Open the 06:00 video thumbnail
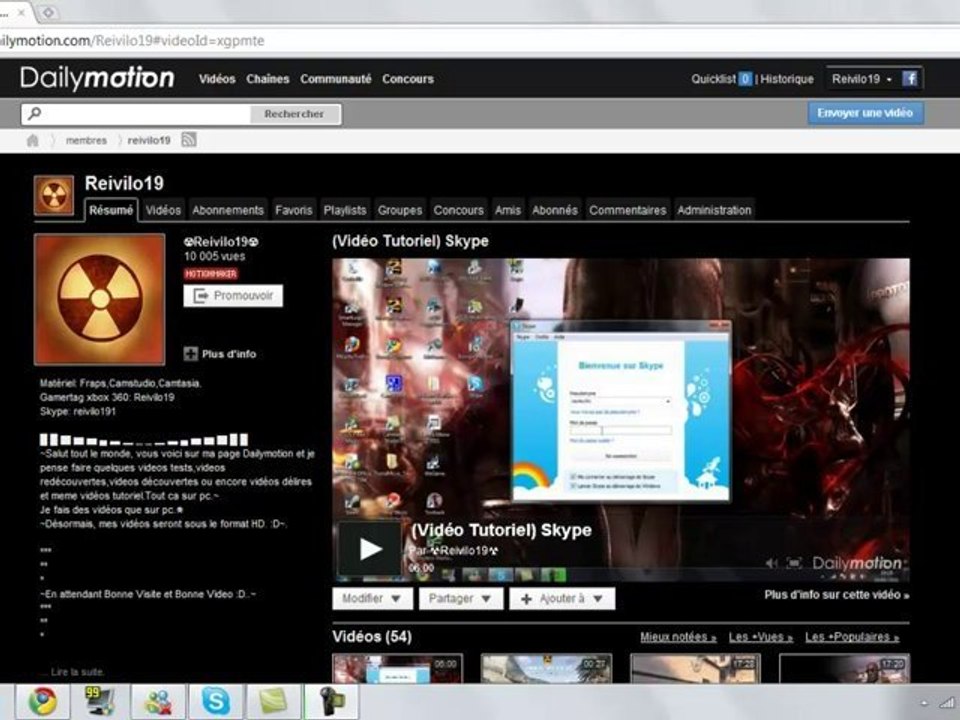This screenshot has width=960, height=720. click(x=397, y=669)
